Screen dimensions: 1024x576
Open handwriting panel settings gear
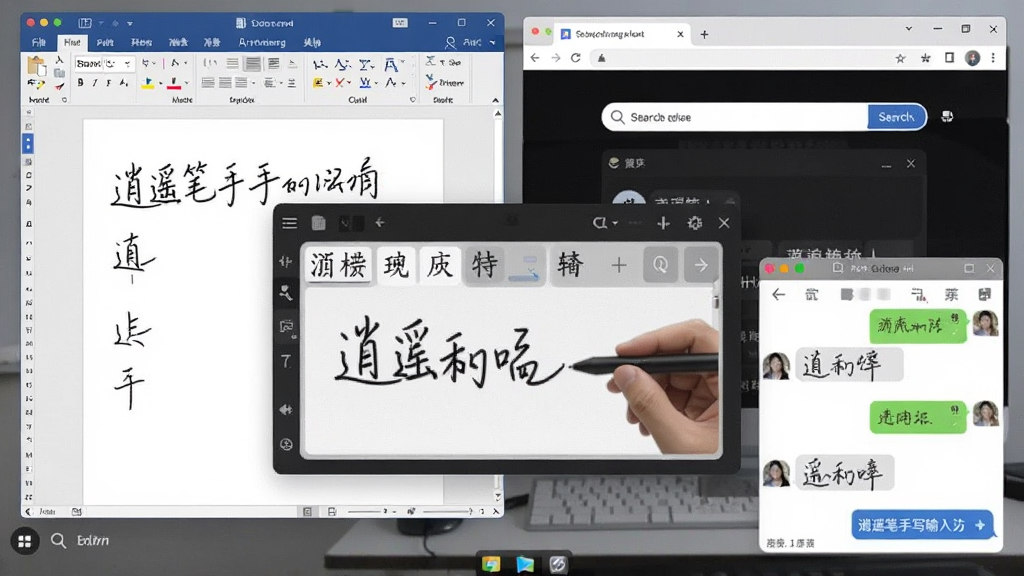694,223
